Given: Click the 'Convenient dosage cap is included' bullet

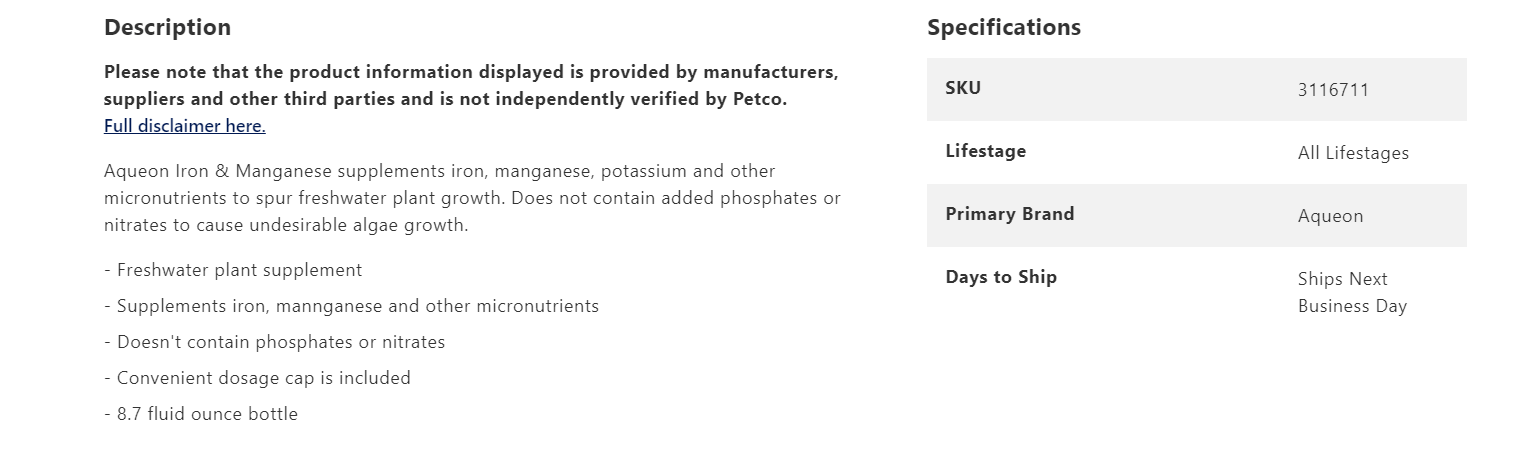Looking at the screenshot, I should [263, 378].
